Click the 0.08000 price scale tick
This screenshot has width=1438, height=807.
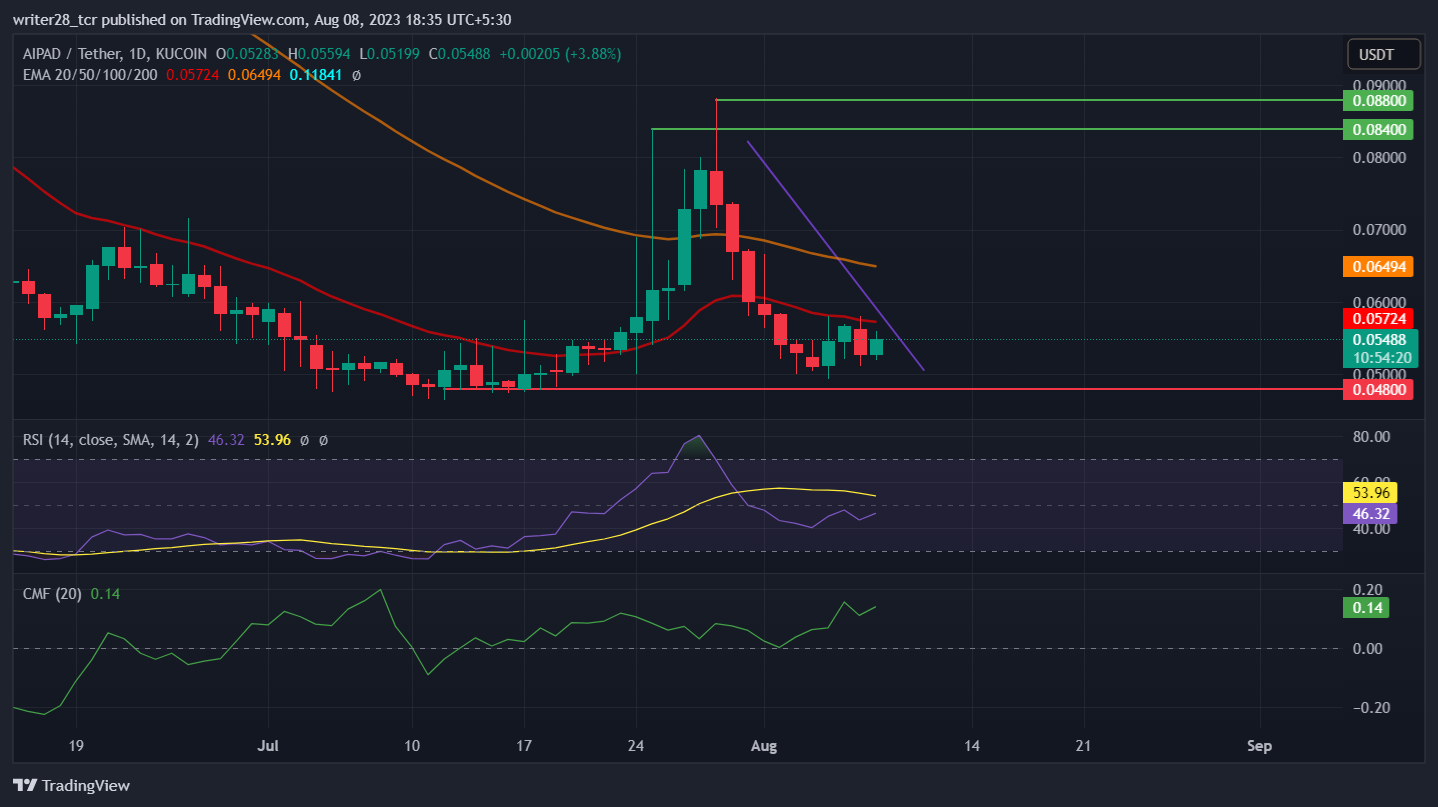[1379, 158]
